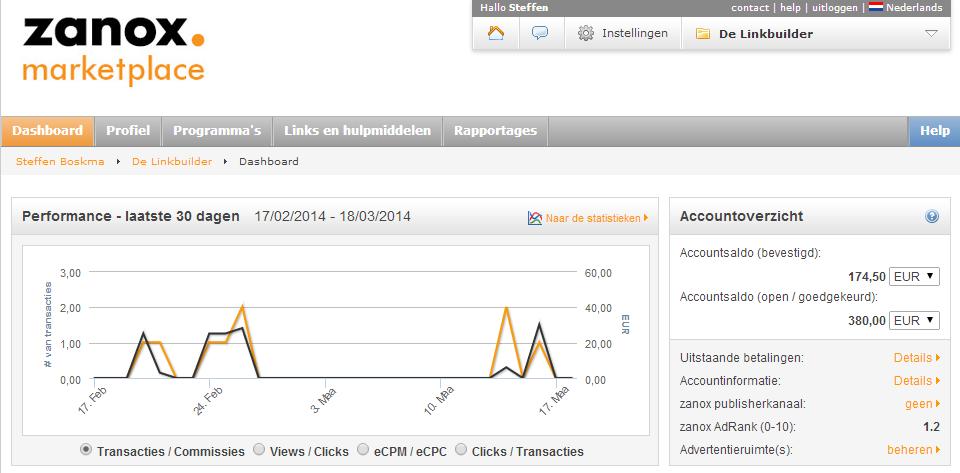Click the zanox marketplace logo
This screenshot has height=473, width=960.
tap(113, 51)
